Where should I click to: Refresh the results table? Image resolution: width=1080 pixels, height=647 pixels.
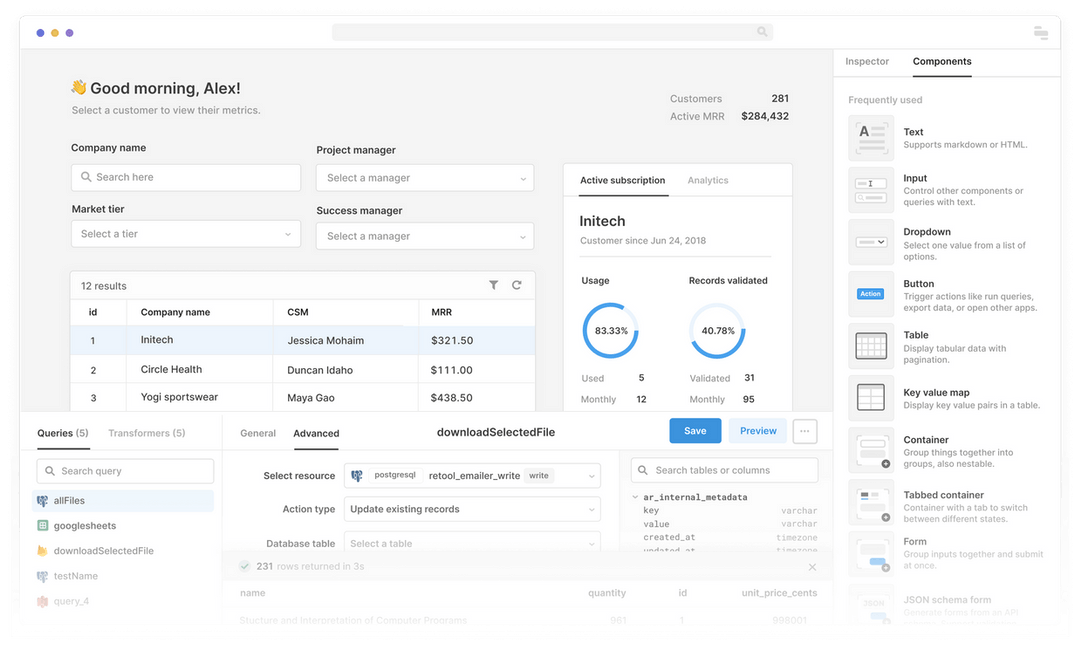click(x=517, y=285)
